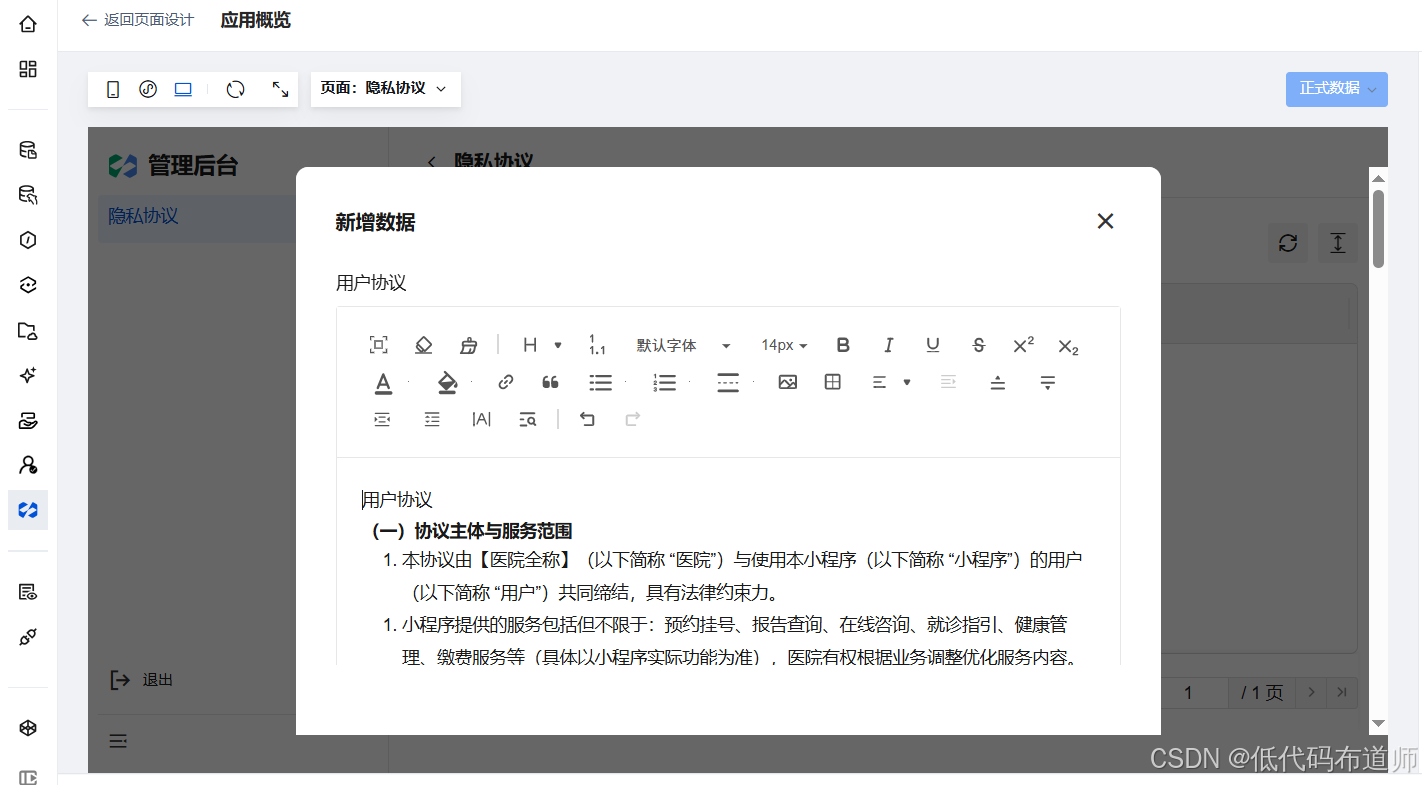
Task: Apply italic formatting
Action: [x=888, y=345]
